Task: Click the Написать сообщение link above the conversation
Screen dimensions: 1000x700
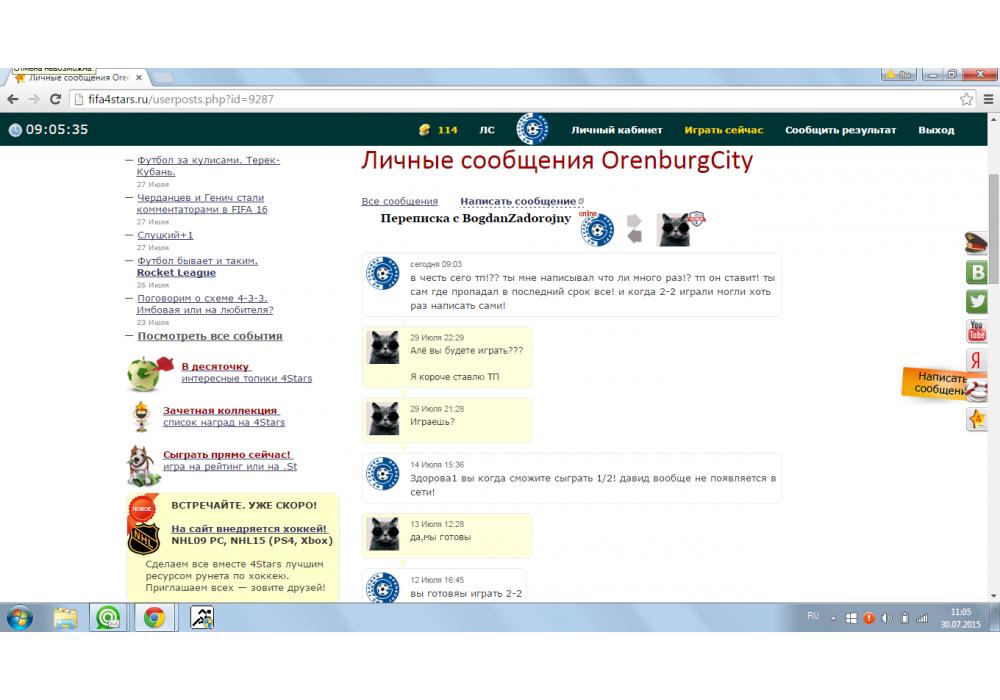Action: point(518,202)
